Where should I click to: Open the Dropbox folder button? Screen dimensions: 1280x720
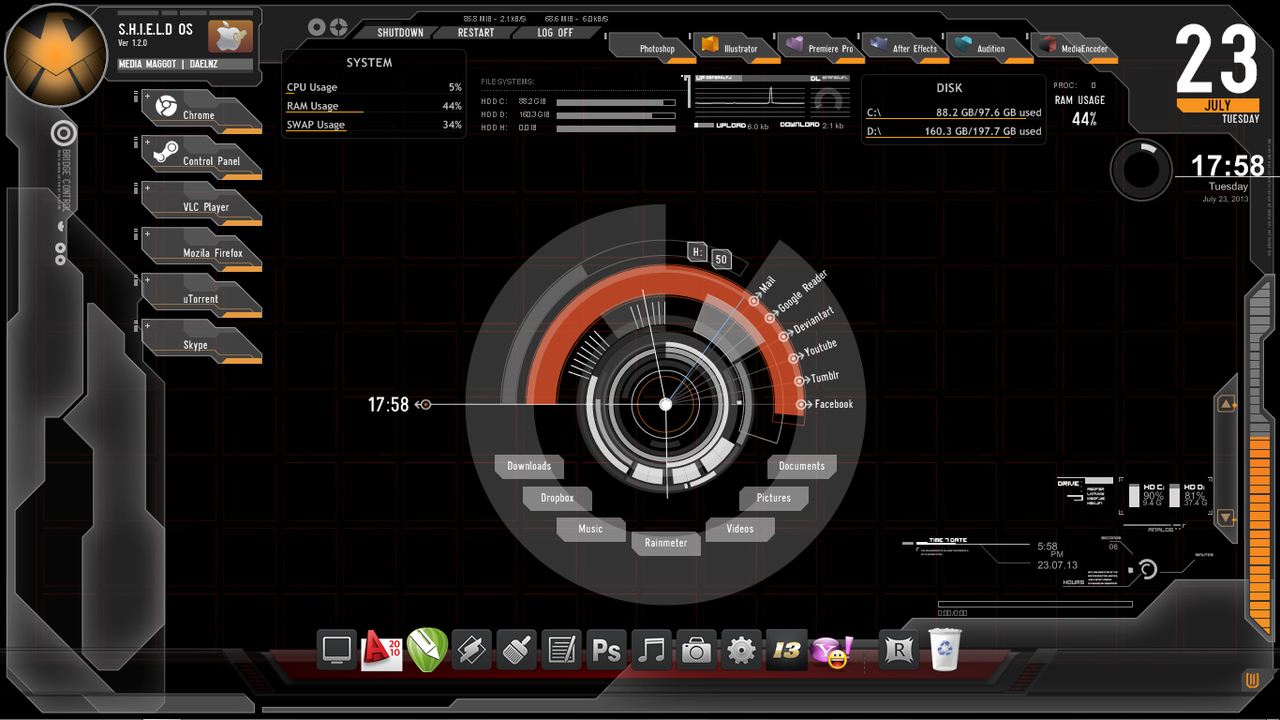557,498
